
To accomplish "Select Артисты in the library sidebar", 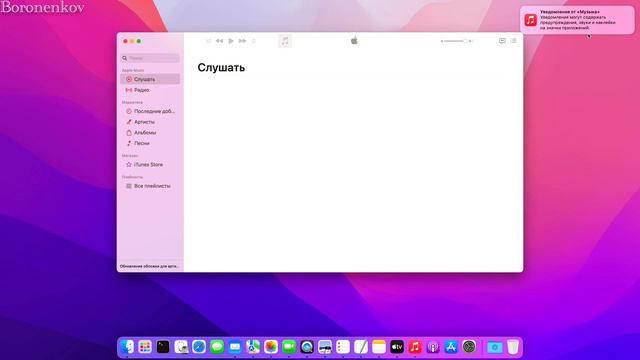I will pyautogui.click(x=150, y=122).
